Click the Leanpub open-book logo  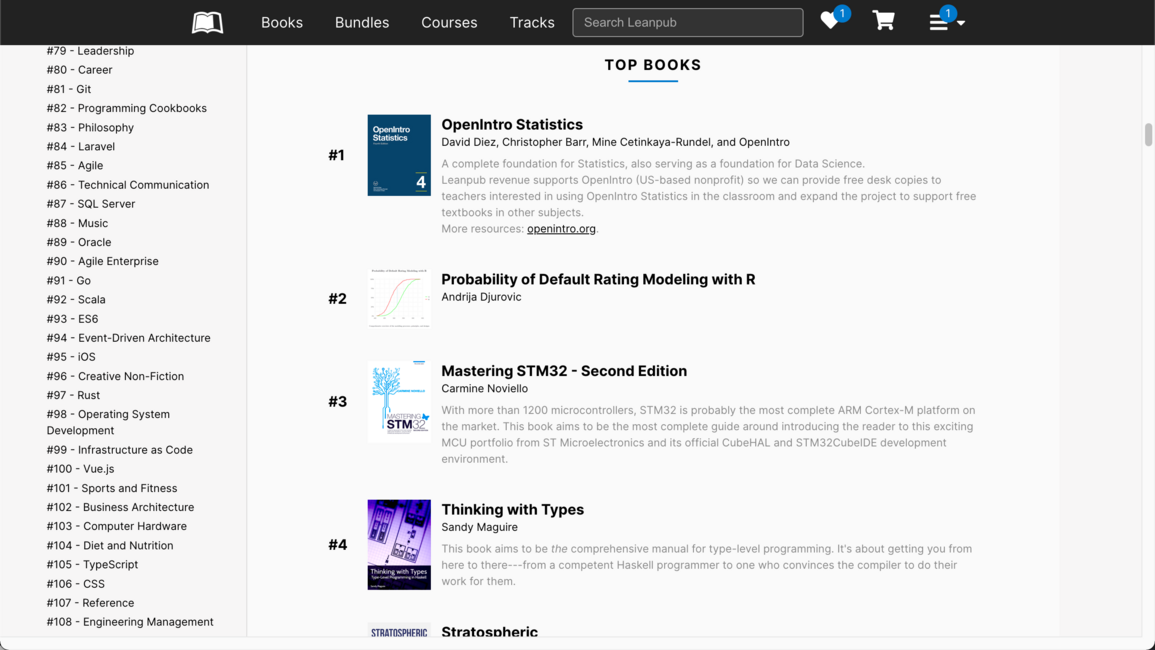click(207, 22)
